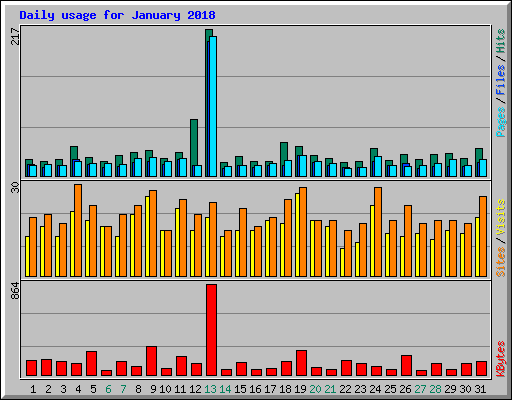
Task: Click the '864' axis maximum label
Action: point(15,290)
